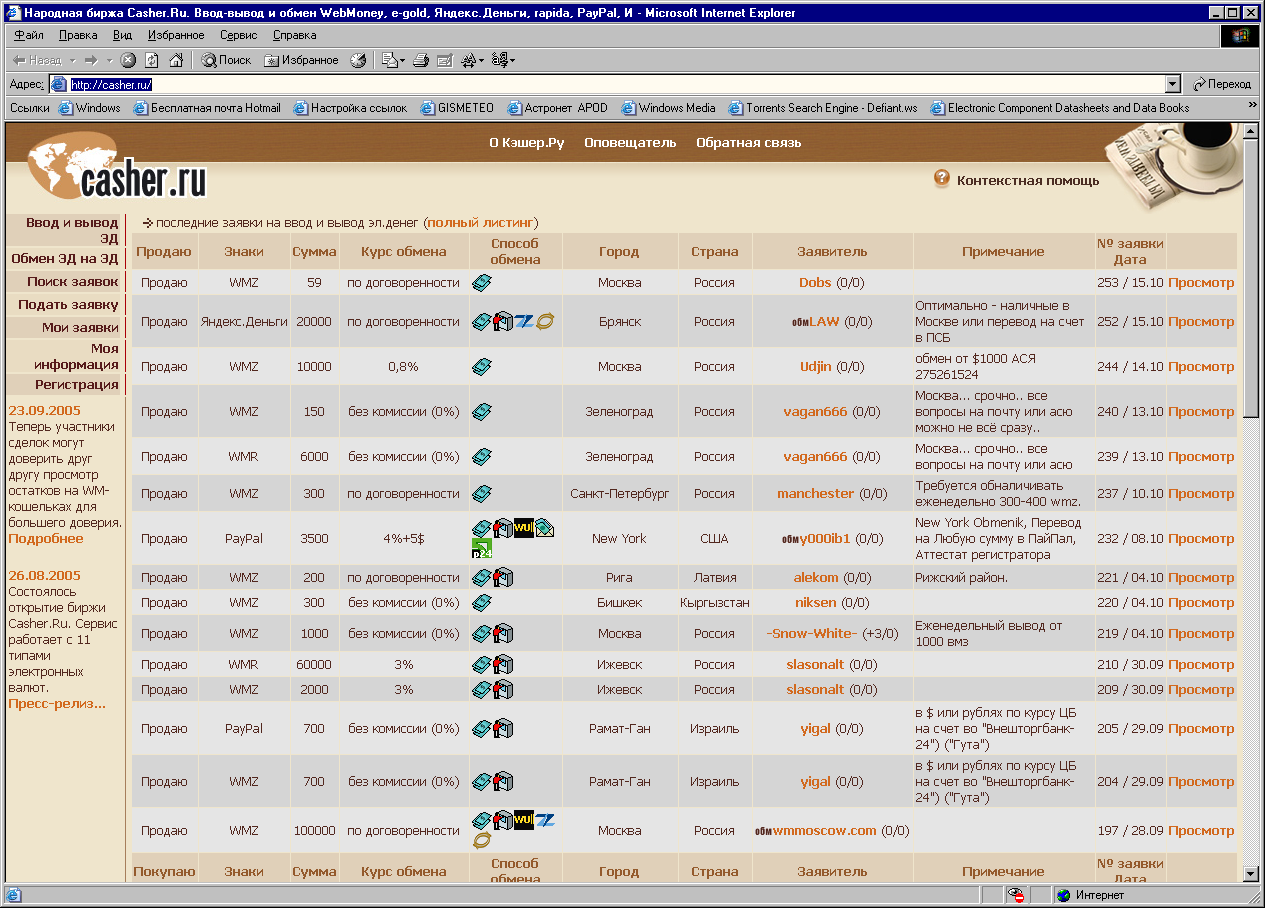Open the полный листинг link
The height and width of the screenshot is (908, 1265).
tap(481, 222)
